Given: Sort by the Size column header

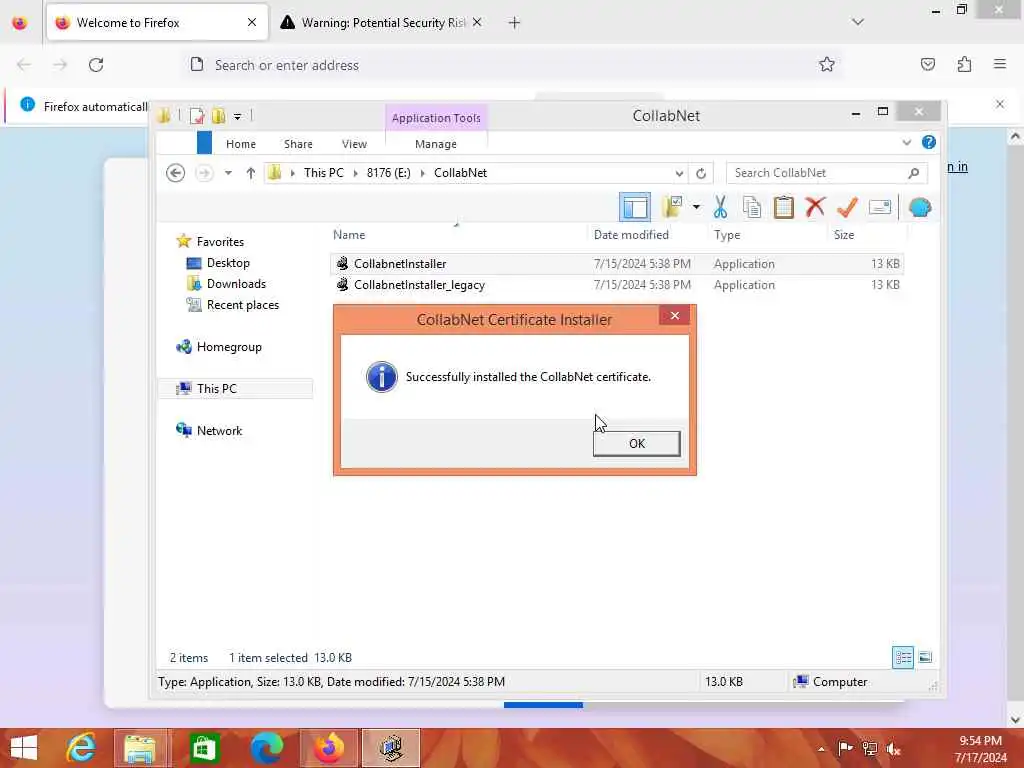Looking at the screenshot, I should (867, 234).
